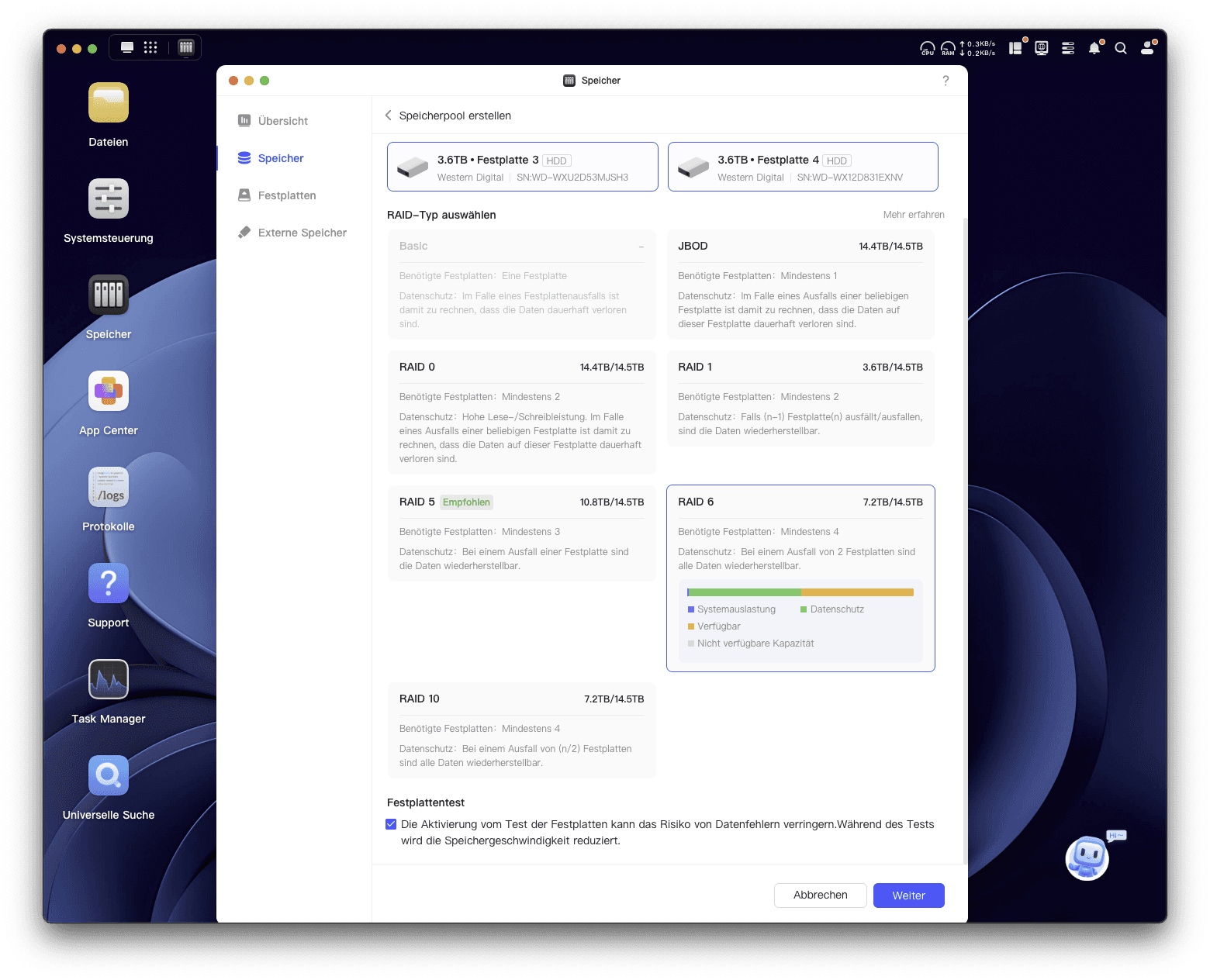Open the help question mark icon
Image resolution: width=1210 pixels, height=980 pixels.
(946, 81)
